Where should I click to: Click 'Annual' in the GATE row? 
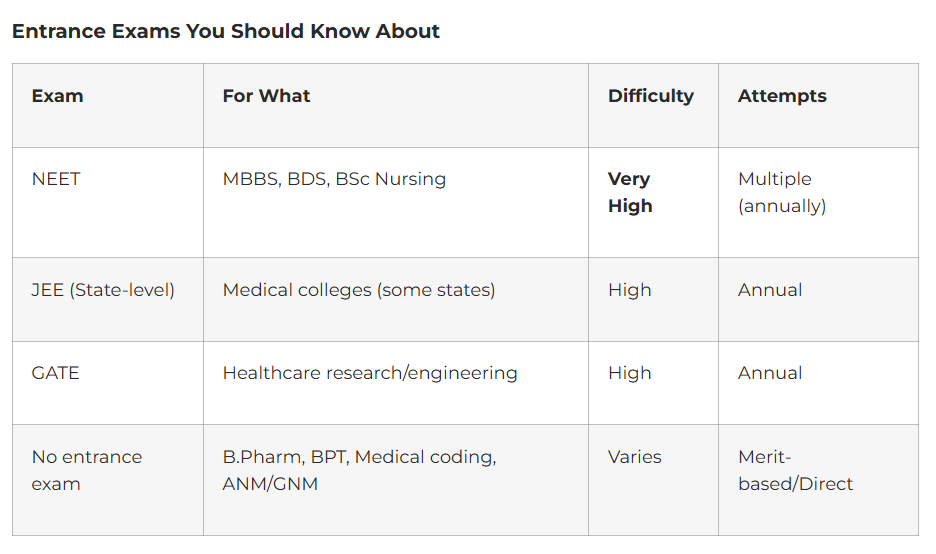pos(770,373)
